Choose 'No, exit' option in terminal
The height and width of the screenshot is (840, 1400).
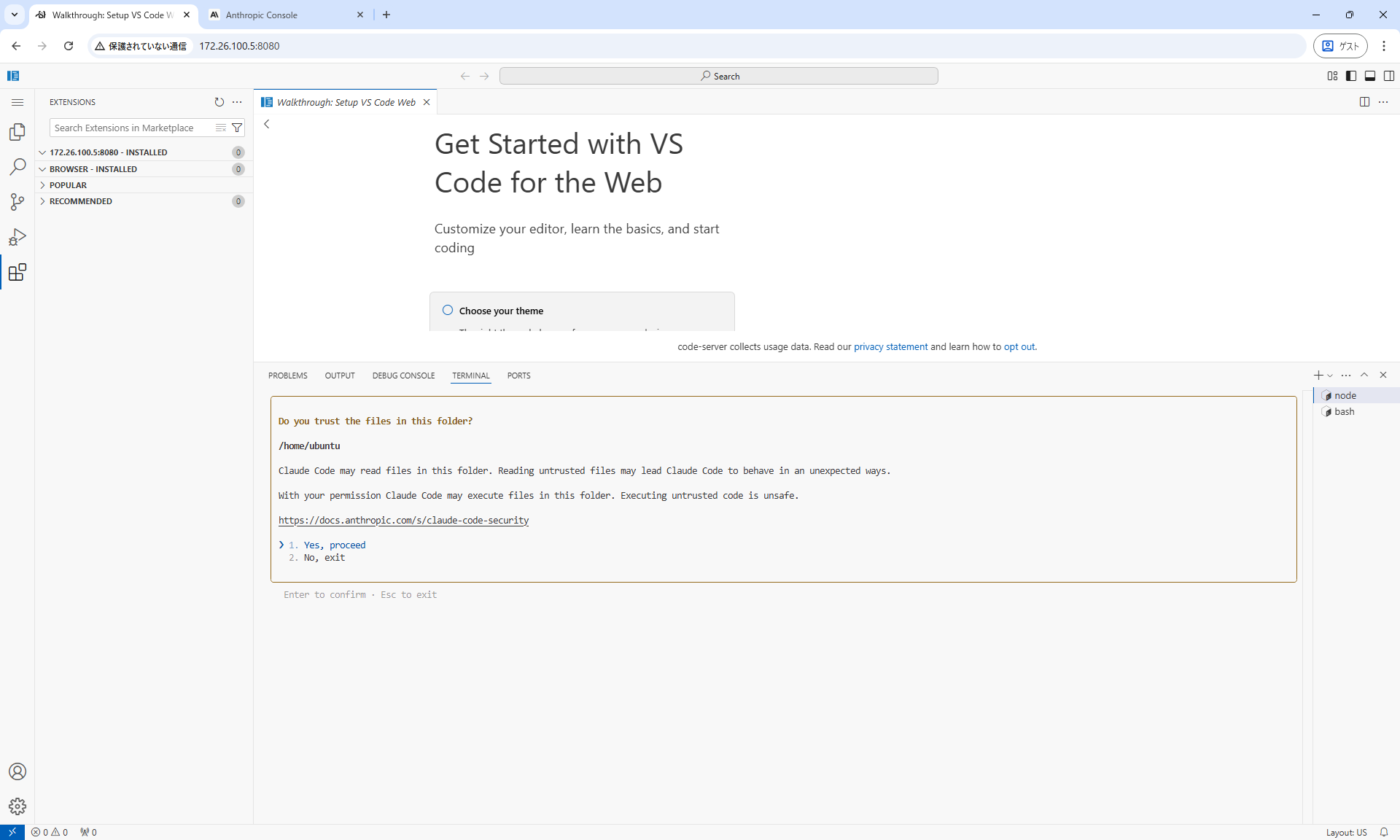pyautogui.click(x=324, y=557)
